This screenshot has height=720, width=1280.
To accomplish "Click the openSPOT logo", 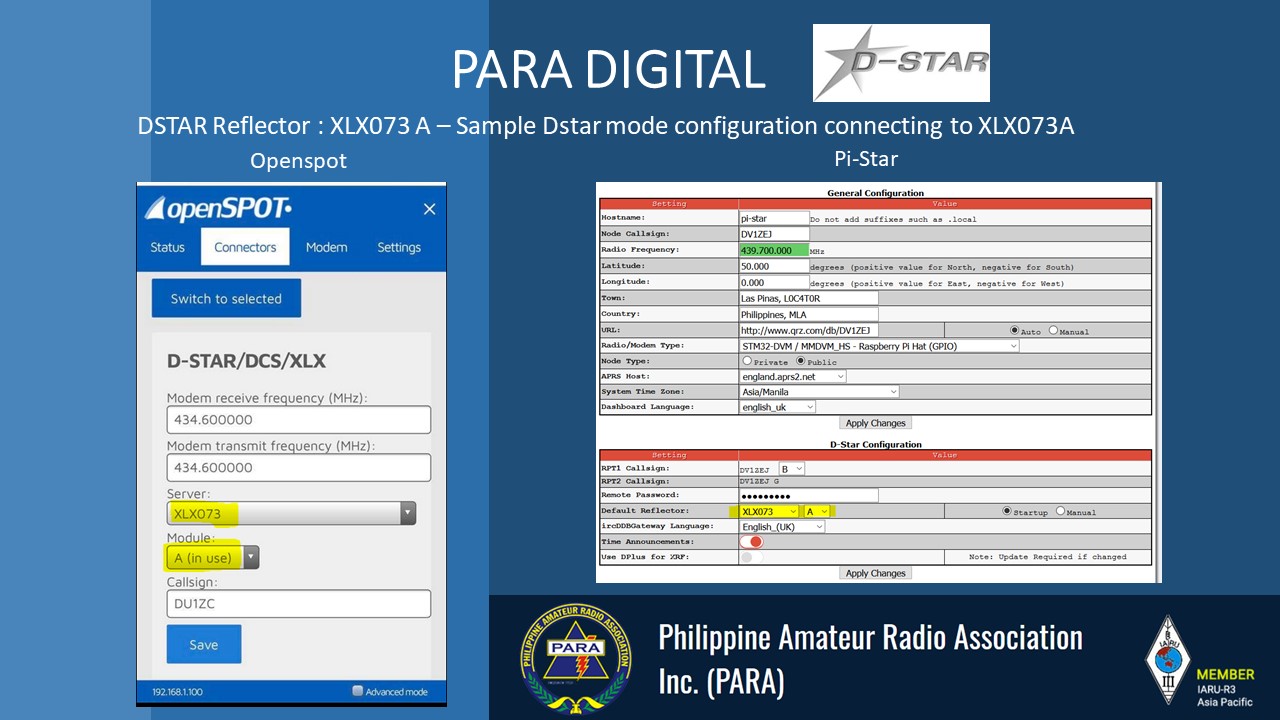I will coord(219,209).
